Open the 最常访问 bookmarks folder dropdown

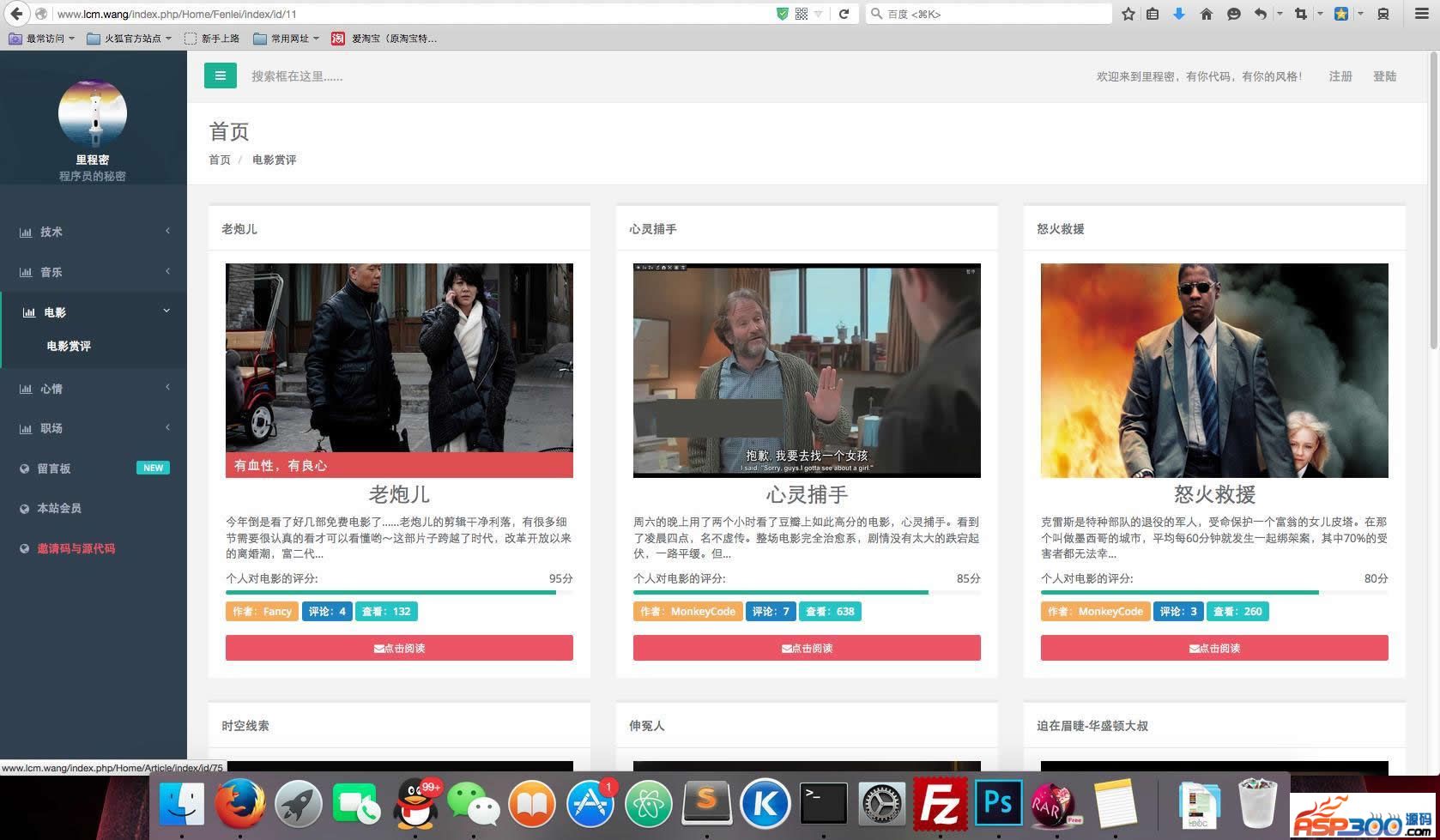tap(42, 39)
